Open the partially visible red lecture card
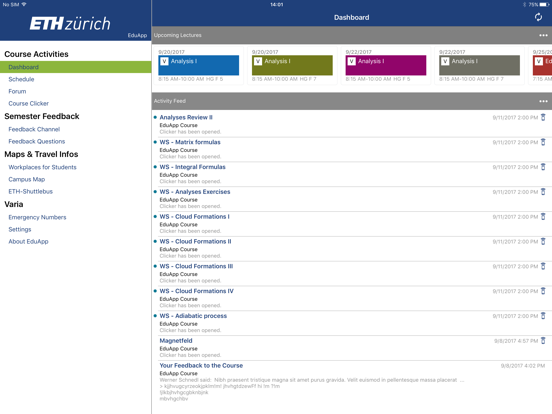This screenshot has height=414, width=552. [541, 65]
